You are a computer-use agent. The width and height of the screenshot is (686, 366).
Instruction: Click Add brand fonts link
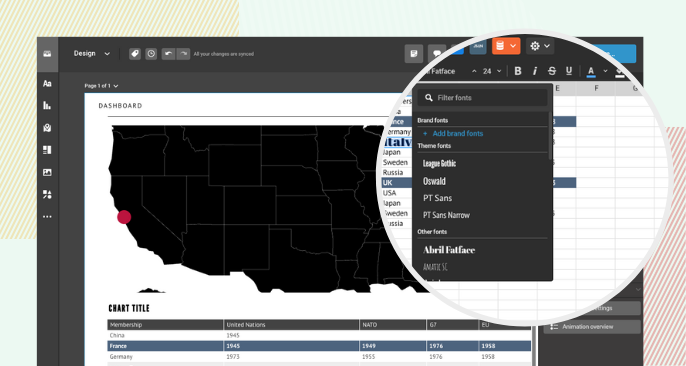click(453, 133)
